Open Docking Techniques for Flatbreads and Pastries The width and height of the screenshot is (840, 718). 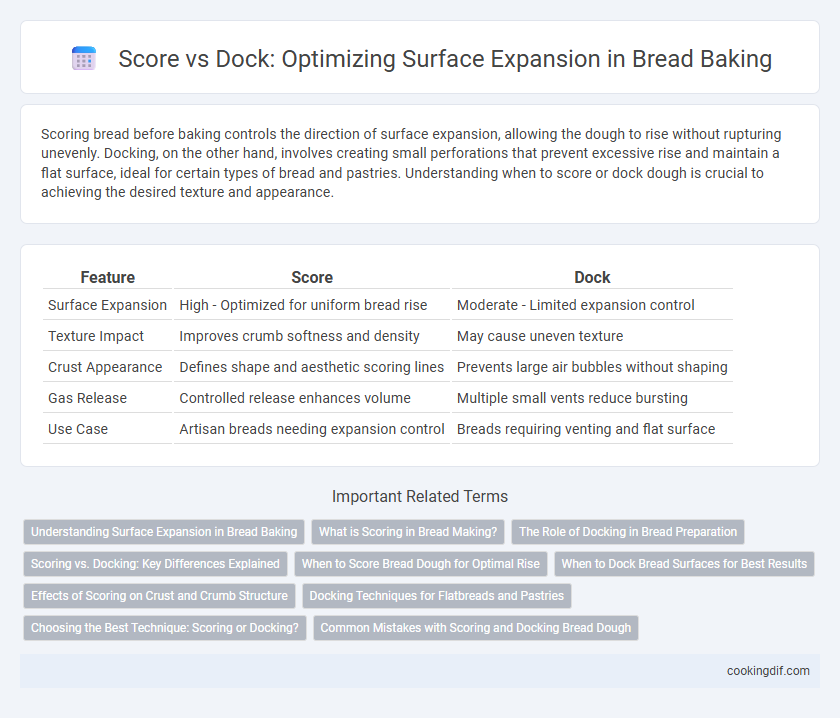coord(437,596)
